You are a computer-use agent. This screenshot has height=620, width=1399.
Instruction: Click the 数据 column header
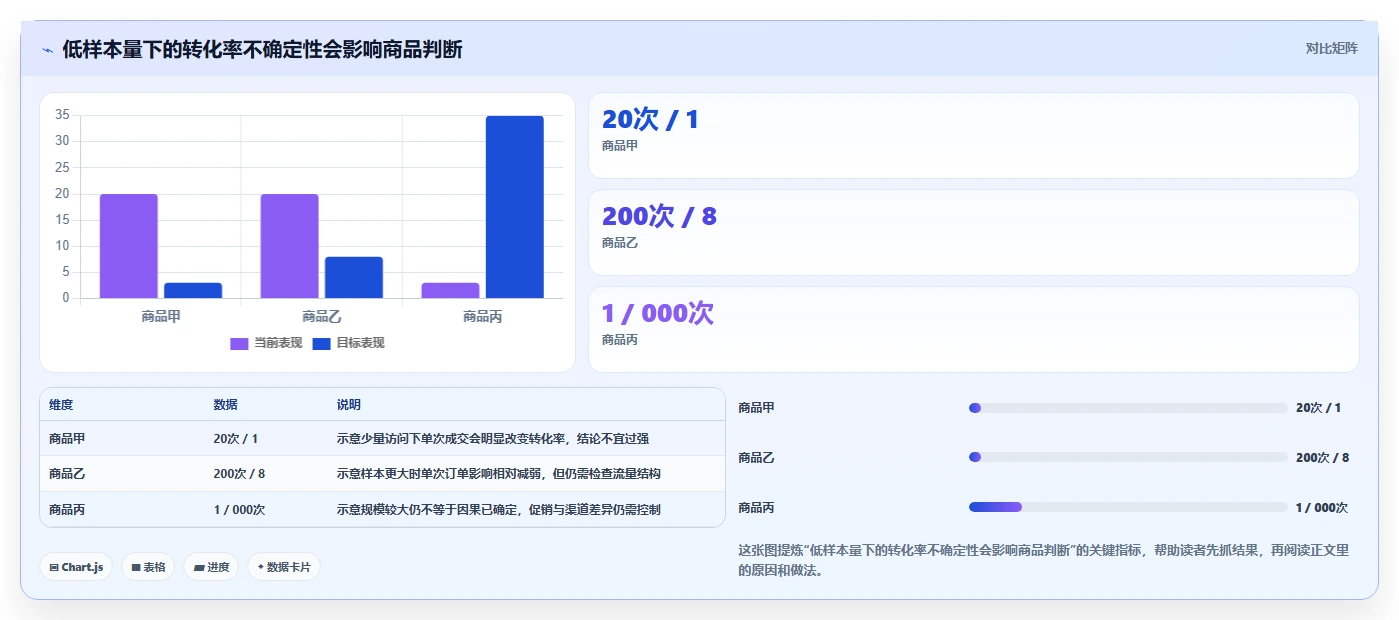click(225, 405)
